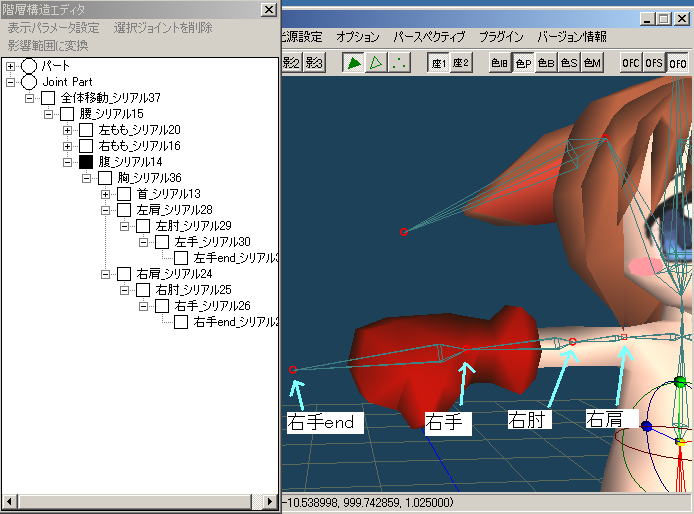Screen dimensions: 694x514
Task: Open the オプション menu
Action: pos(358,37)
